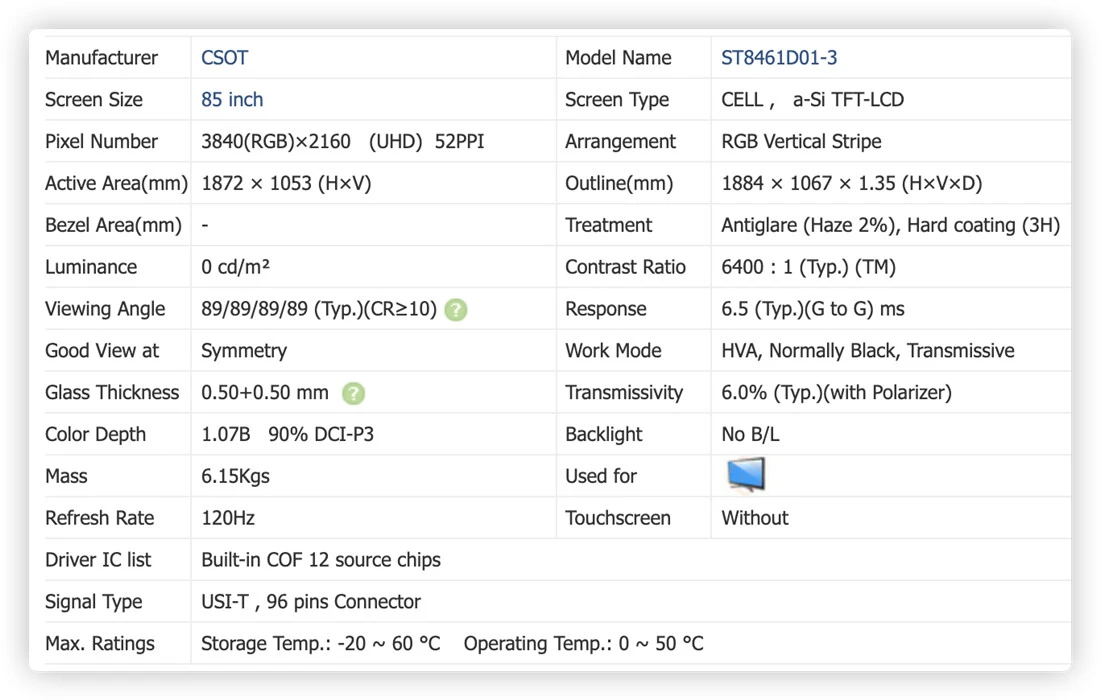Viewport: 1100px width, 700px height.
Task: Select the Outline(mm) label
Action: (x=619, y=184)
